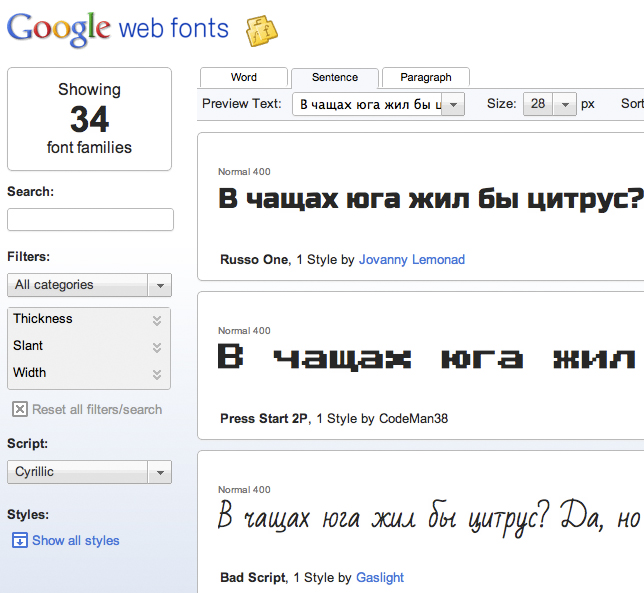Click the yellow font blocks icon

coord(262,31)
